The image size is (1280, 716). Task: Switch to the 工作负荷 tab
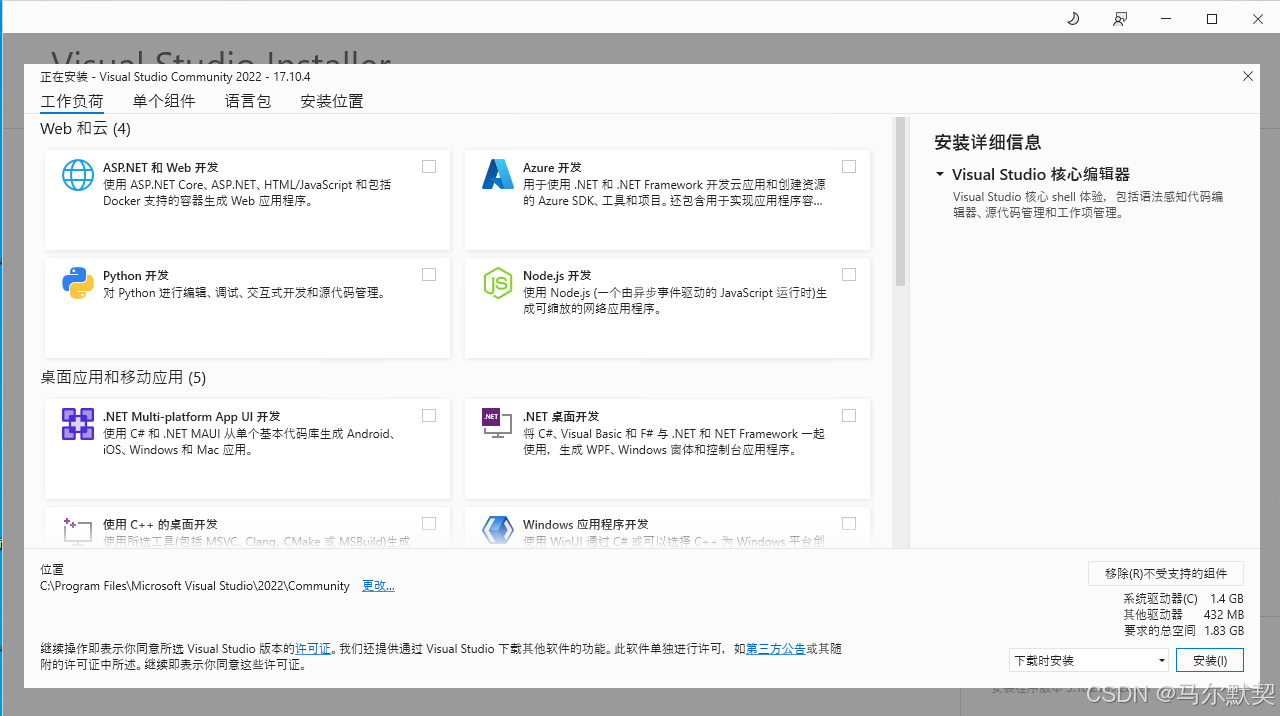[x=72, y=101]
